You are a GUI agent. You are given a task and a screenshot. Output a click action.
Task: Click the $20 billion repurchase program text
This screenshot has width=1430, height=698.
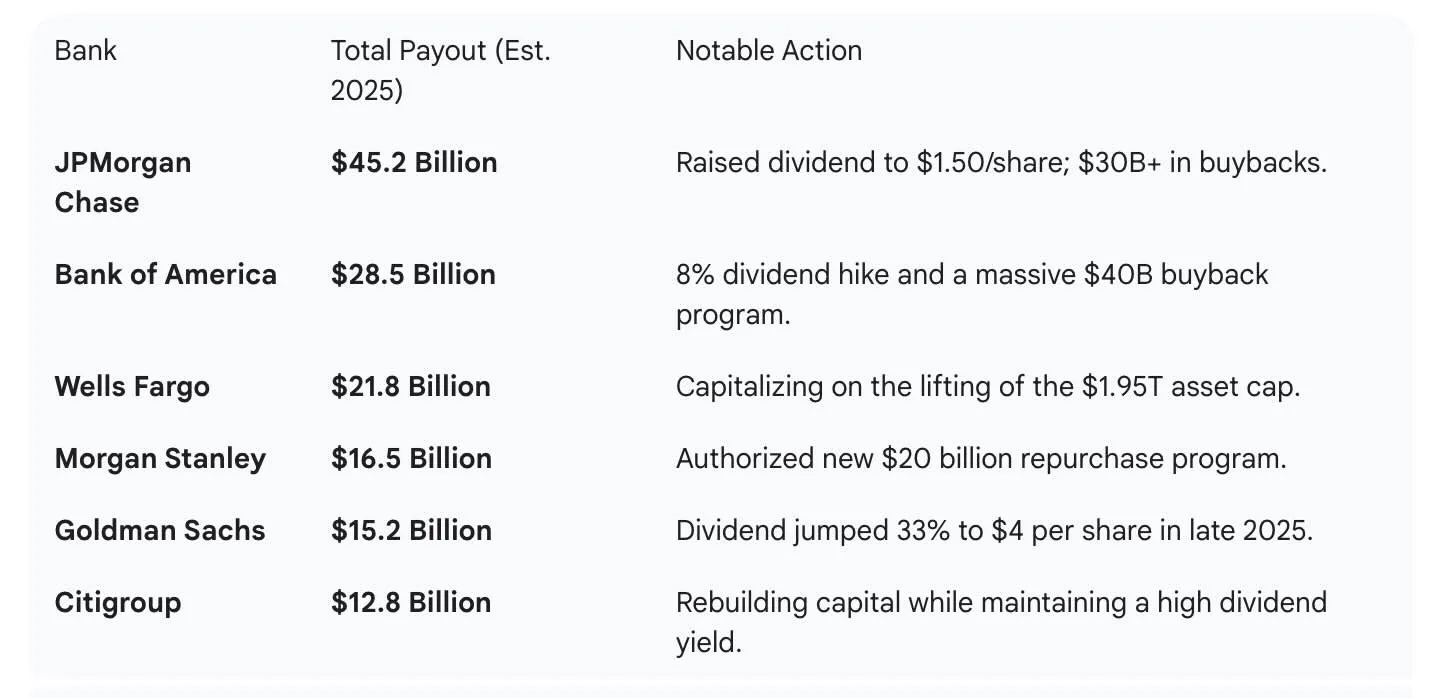980,459
